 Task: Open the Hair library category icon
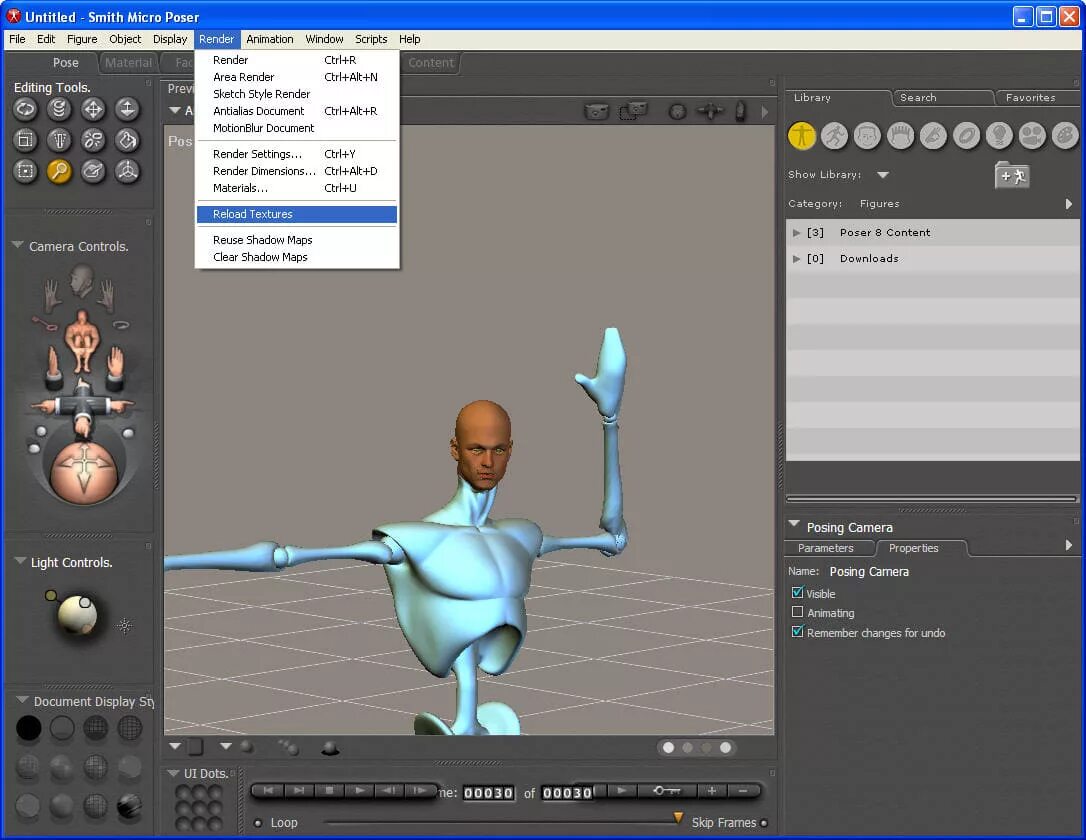pos(901,135)
